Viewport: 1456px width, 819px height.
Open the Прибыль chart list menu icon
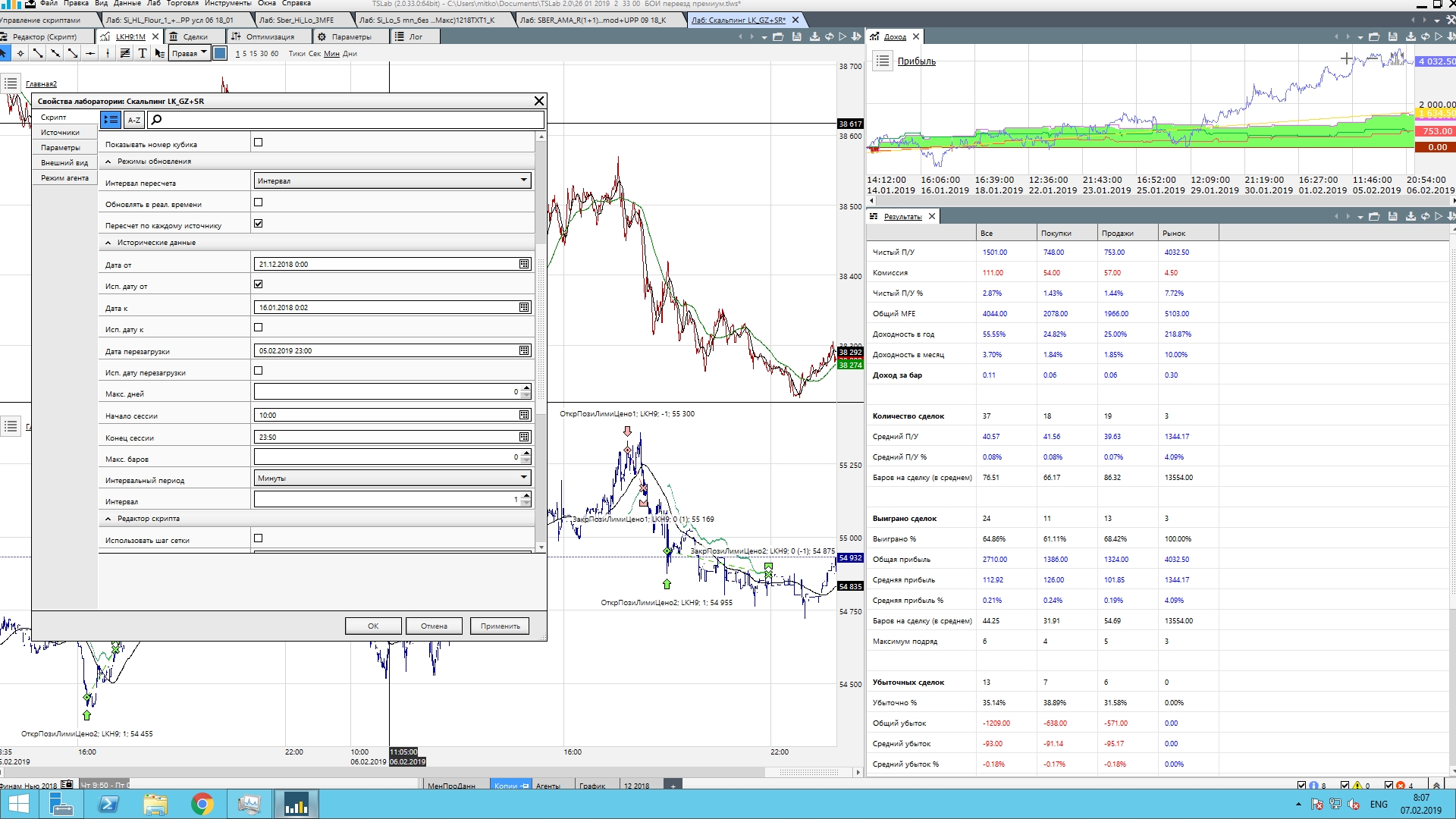click(882, 61)
